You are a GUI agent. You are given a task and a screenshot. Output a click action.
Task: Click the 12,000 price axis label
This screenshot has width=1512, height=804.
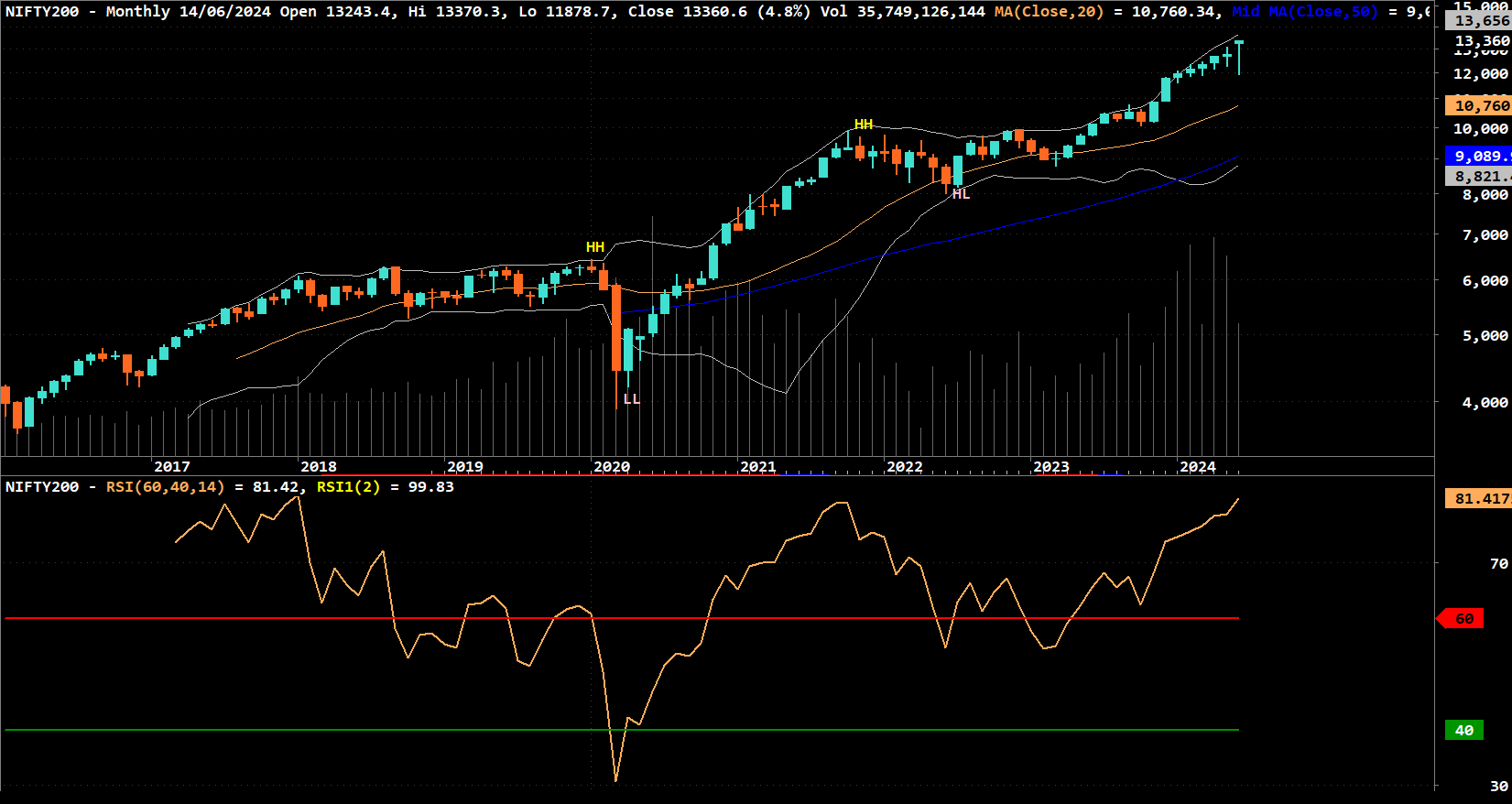(x=1481, y=73)
